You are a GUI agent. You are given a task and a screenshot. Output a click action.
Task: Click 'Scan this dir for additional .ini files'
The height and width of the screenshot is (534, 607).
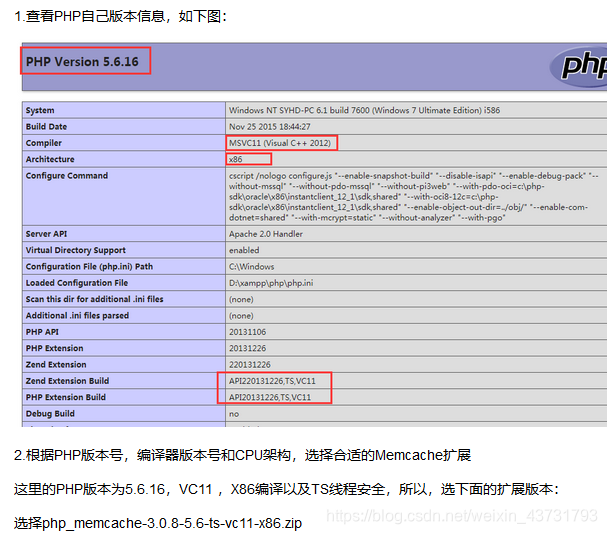point(94,299)
